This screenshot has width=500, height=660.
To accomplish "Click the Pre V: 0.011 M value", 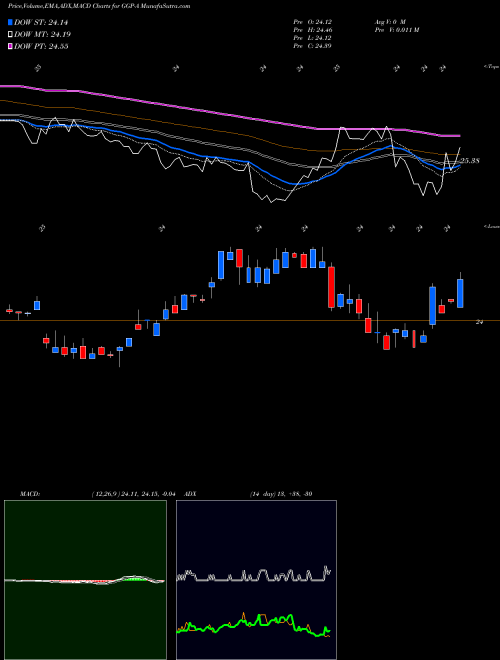I will click(x=396, y=30).
